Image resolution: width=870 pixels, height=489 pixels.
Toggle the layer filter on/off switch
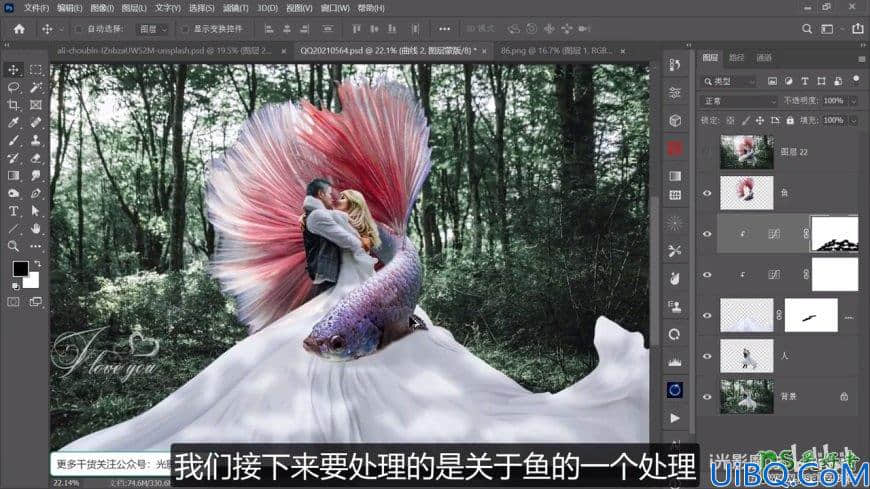(x=856, y=80)
